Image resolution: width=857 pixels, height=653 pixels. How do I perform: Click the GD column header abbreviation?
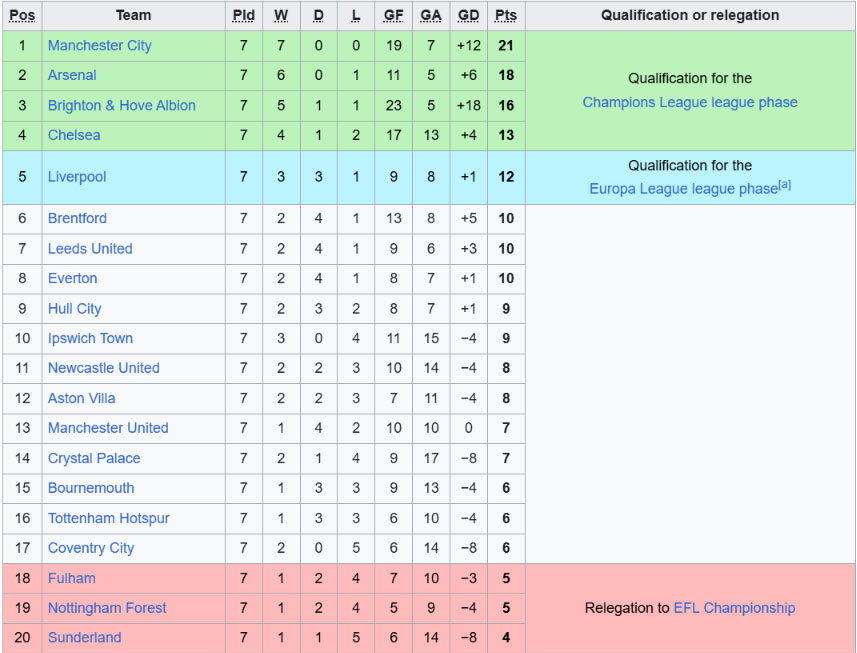pyautogui.click(x=468, y=15)
